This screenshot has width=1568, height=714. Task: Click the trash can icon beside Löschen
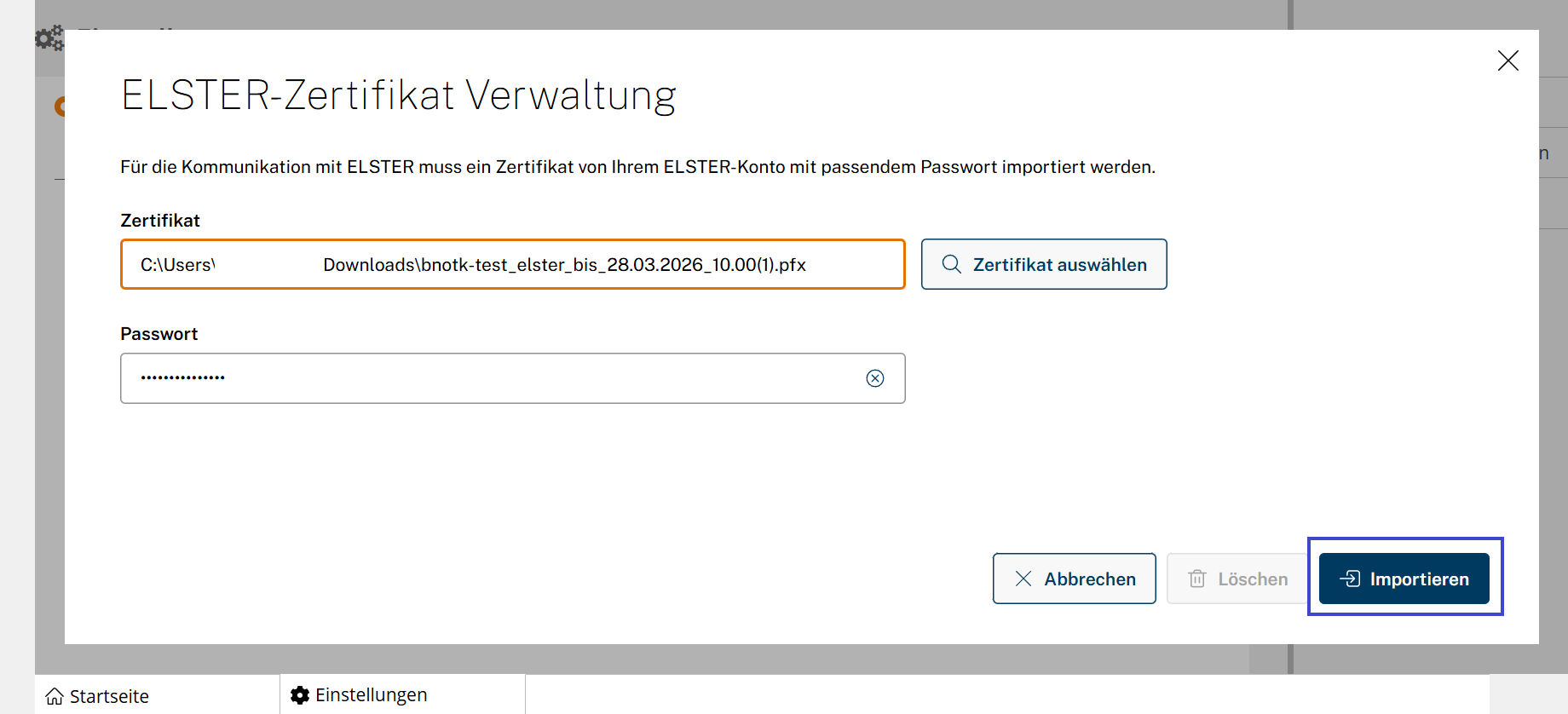click(1197, 579)
